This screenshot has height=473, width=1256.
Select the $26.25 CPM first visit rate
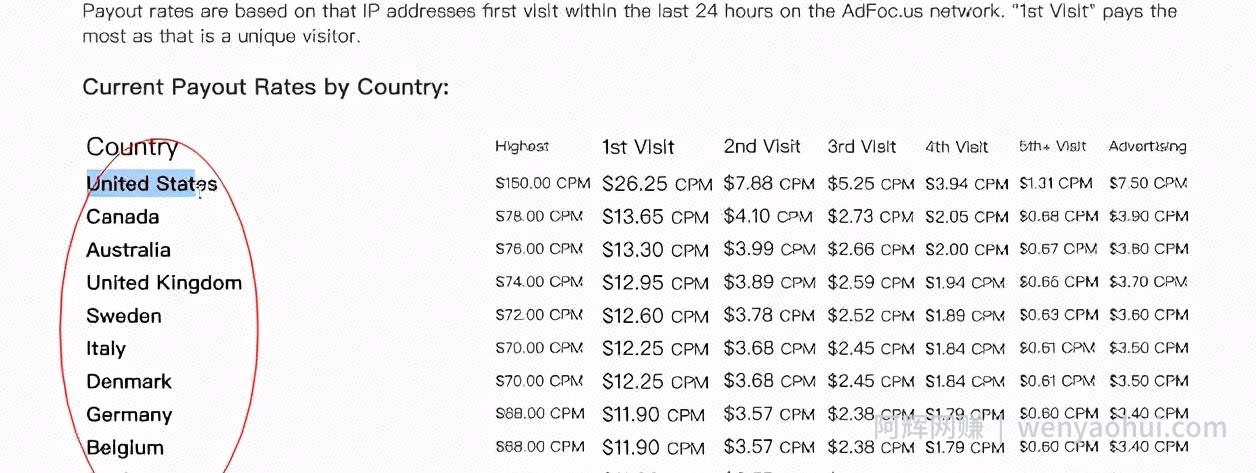pyautogui.click(x=656, y=184)
